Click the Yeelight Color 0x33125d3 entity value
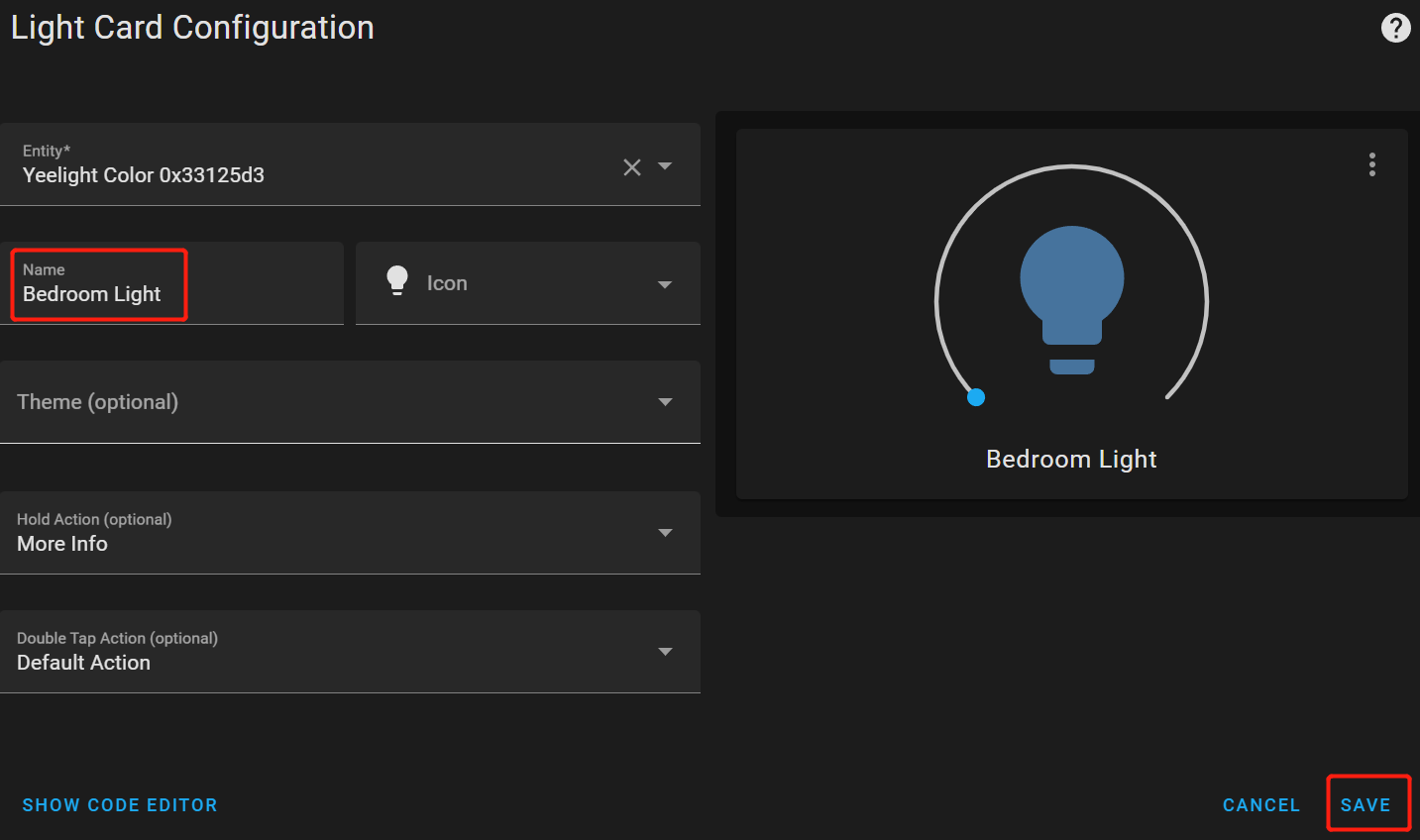The image size is (1420, 840). tap(144, 175)
